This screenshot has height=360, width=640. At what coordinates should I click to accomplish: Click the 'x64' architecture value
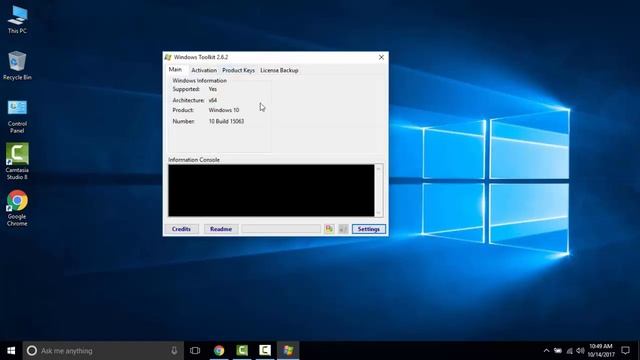[213, 100]
